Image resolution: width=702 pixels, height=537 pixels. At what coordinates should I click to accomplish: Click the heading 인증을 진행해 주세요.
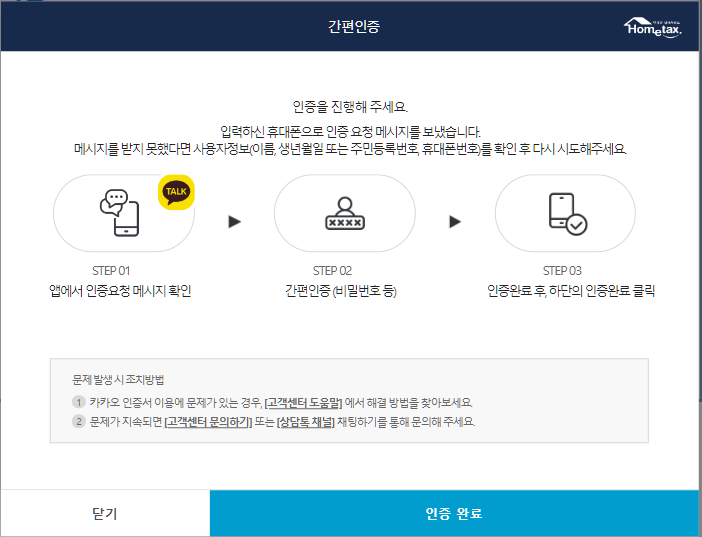[350, 107]
